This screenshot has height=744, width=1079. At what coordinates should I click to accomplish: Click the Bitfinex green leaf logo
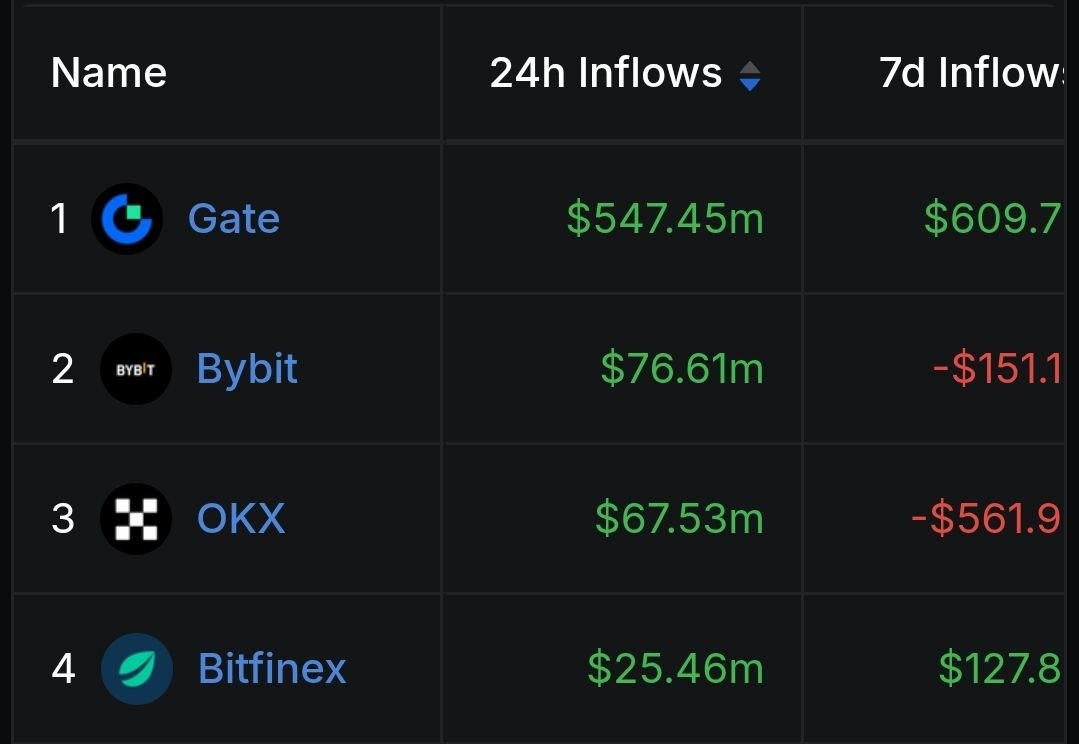point(136,668)
